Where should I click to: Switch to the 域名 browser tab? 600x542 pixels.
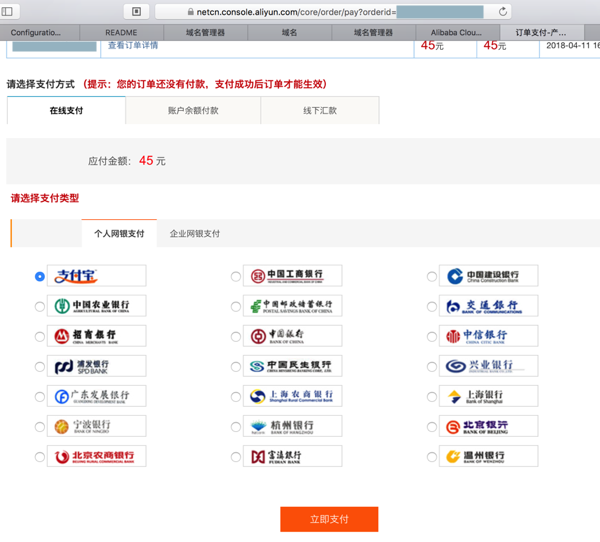click(289, 33)
